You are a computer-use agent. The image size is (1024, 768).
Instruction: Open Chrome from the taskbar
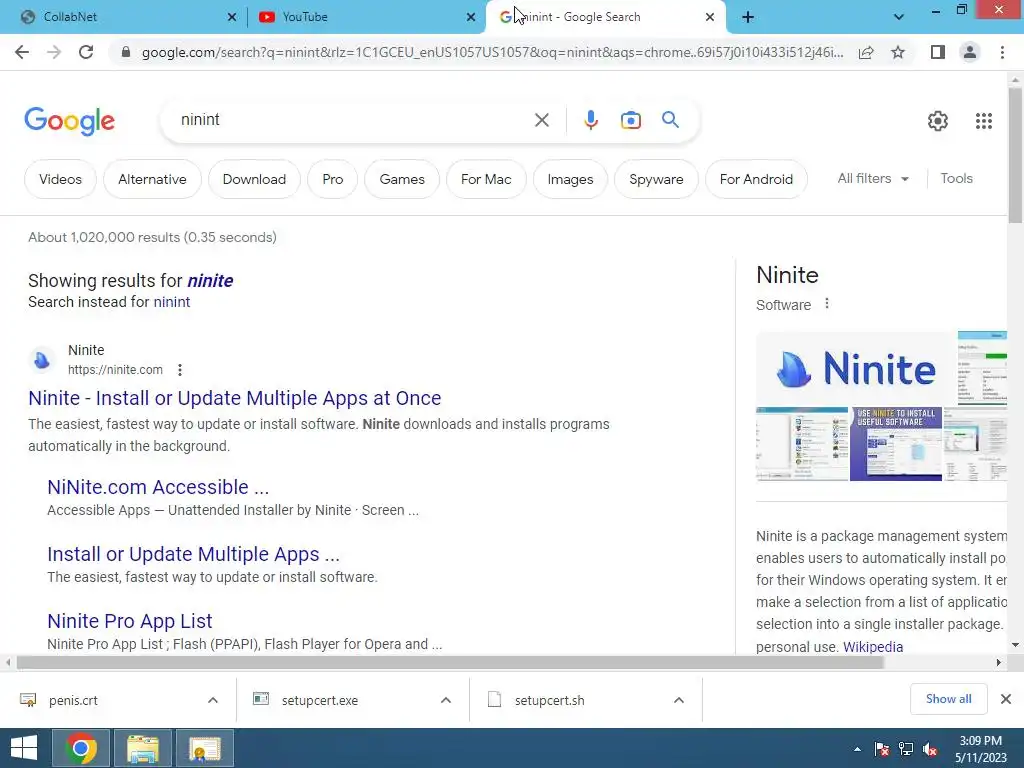81,748
